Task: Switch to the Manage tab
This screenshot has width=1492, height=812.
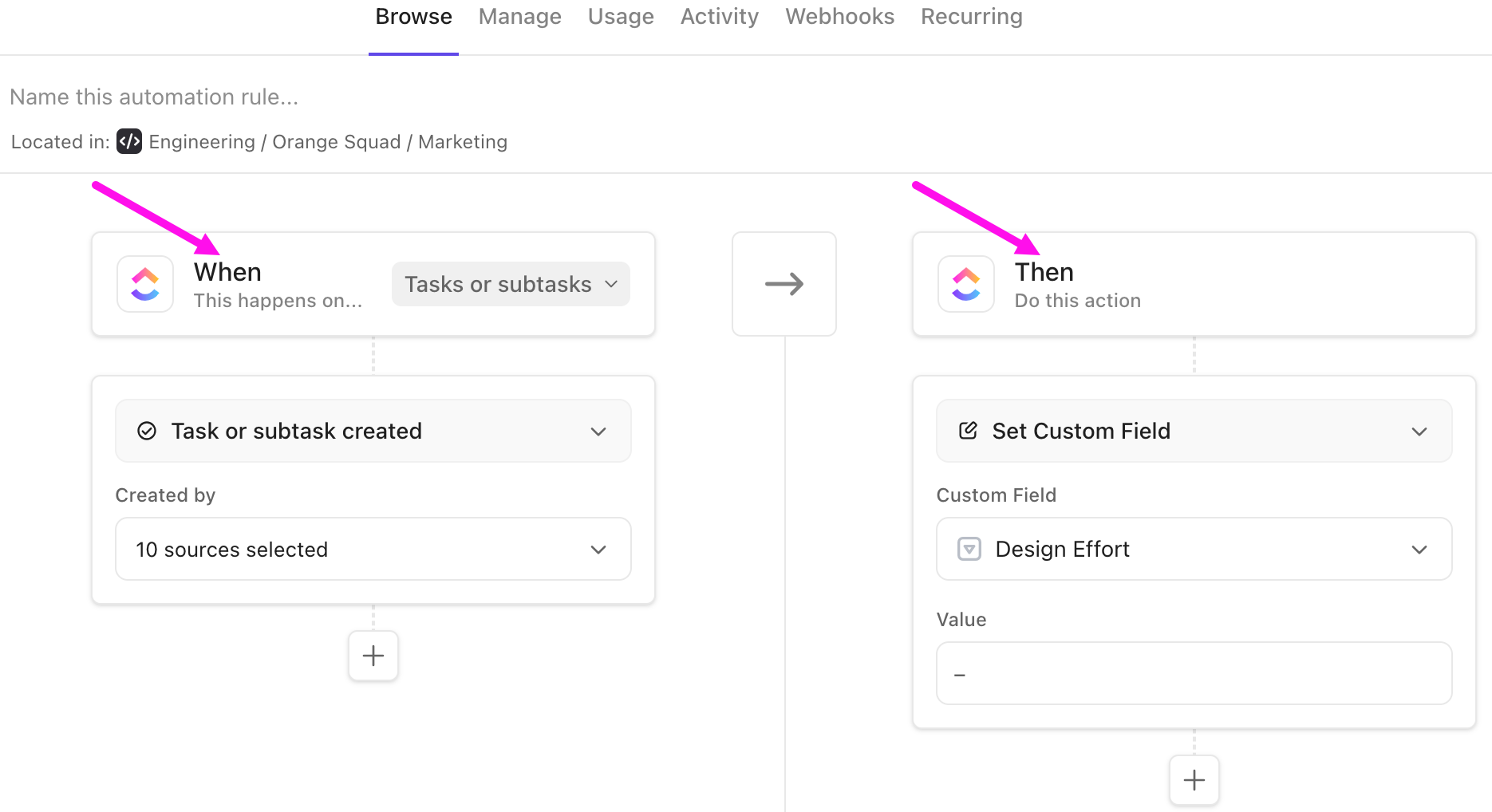Action: pyautogui.click(x=519, y=17)
